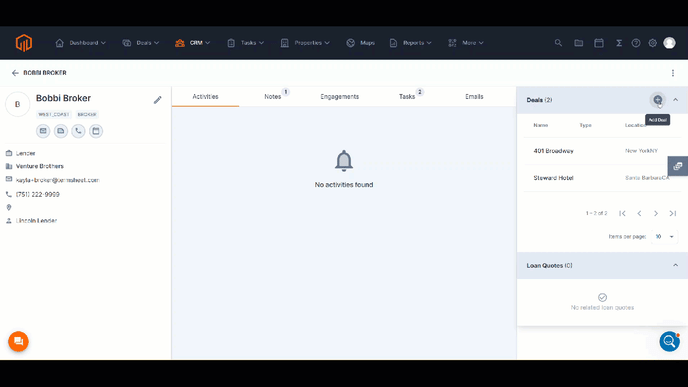Open the 401 Broadway deal
688x387 pixels.
553,151
